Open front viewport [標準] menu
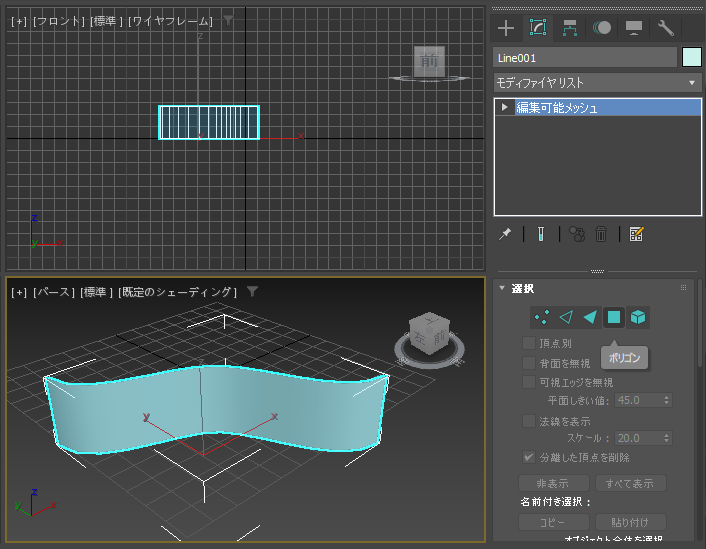 click(x=106, y=21)
